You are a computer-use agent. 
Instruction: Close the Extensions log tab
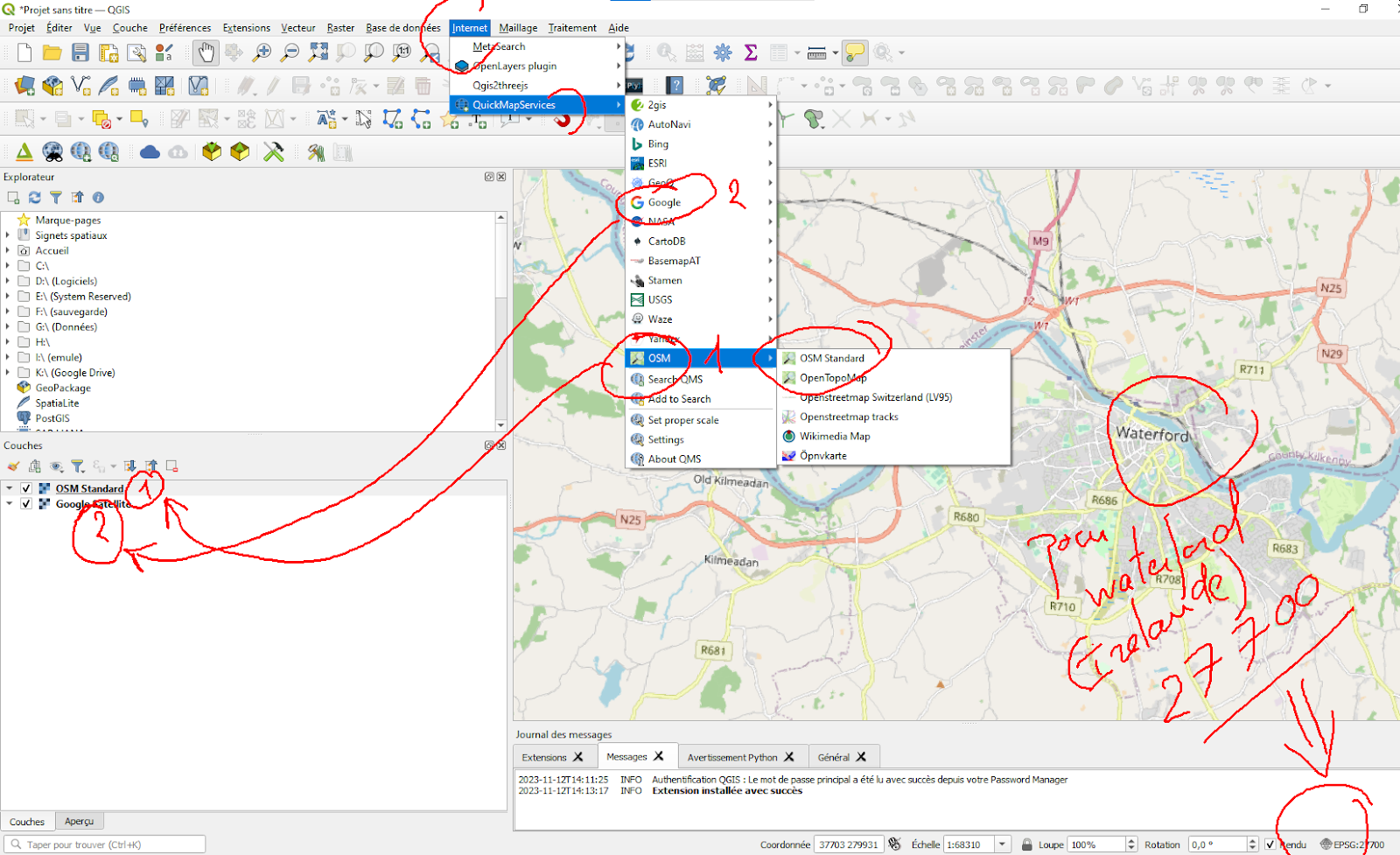[577, 757]
